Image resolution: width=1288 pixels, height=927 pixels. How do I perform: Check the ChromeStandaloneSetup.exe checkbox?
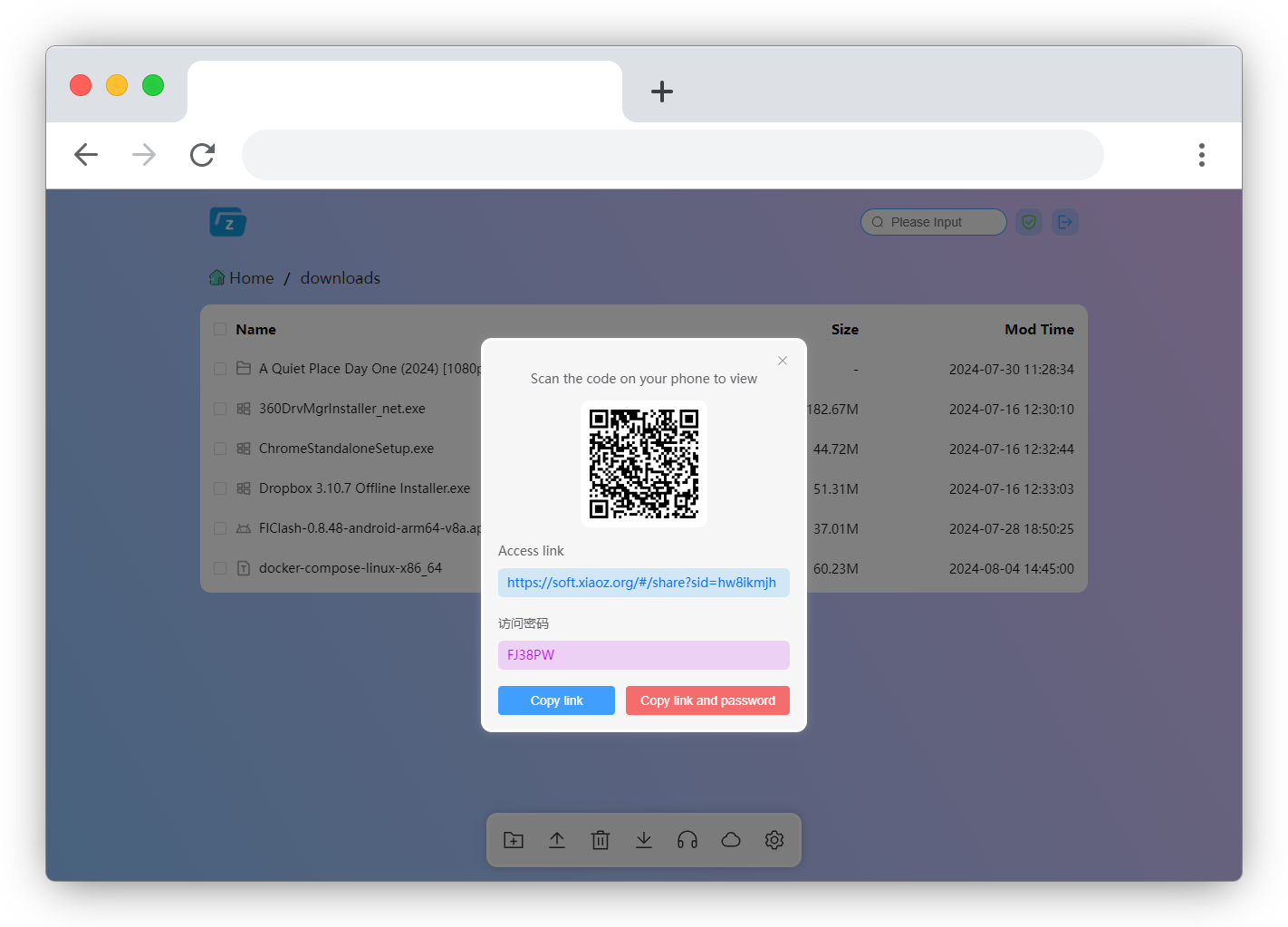point(220,449)
